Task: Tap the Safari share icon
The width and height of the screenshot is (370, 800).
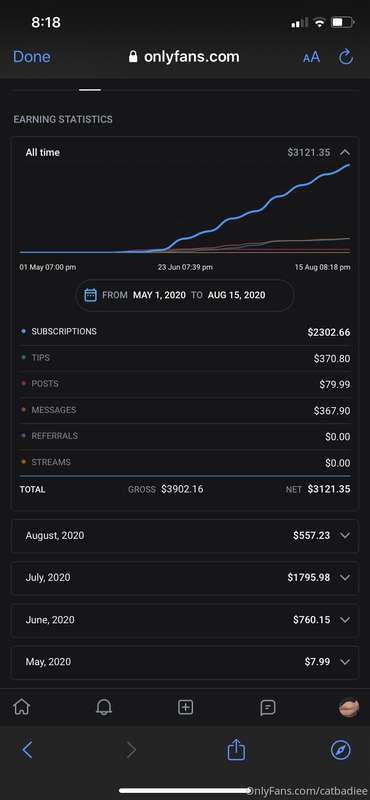Action: [x=236, y=750]
